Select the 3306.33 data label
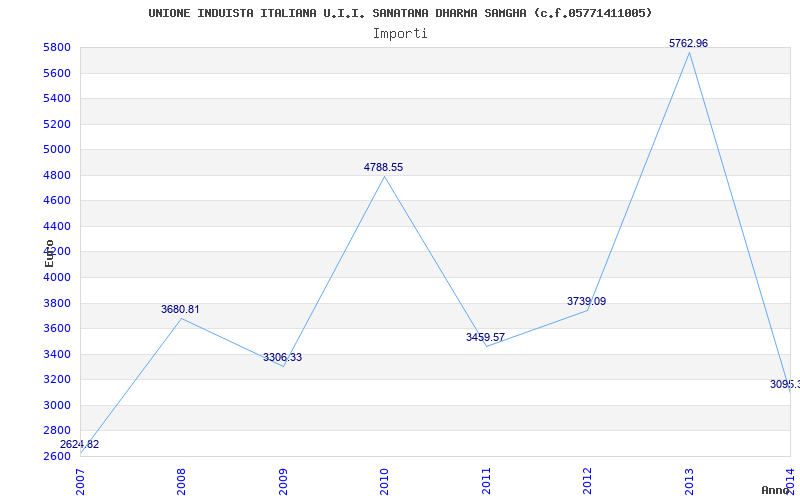The image size is (800, 500). [x=283, y=358]
